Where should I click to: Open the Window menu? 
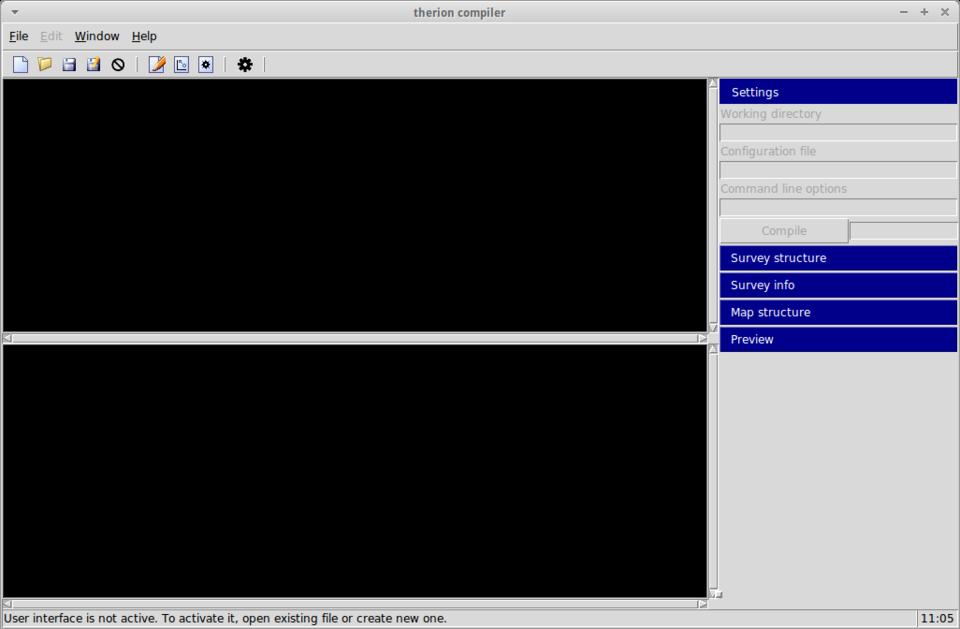(97, 36)
